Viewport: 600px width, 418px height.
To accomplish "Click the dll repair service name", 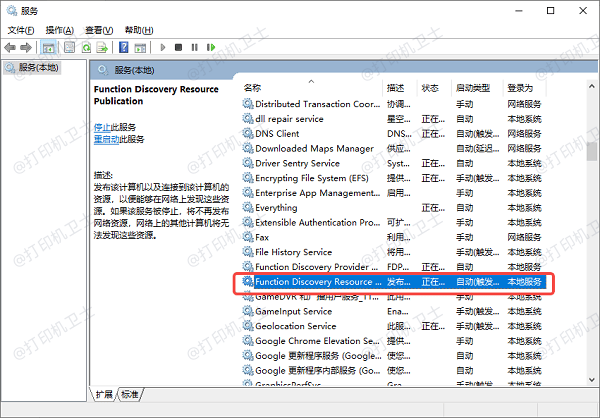I will coord(289,119).
